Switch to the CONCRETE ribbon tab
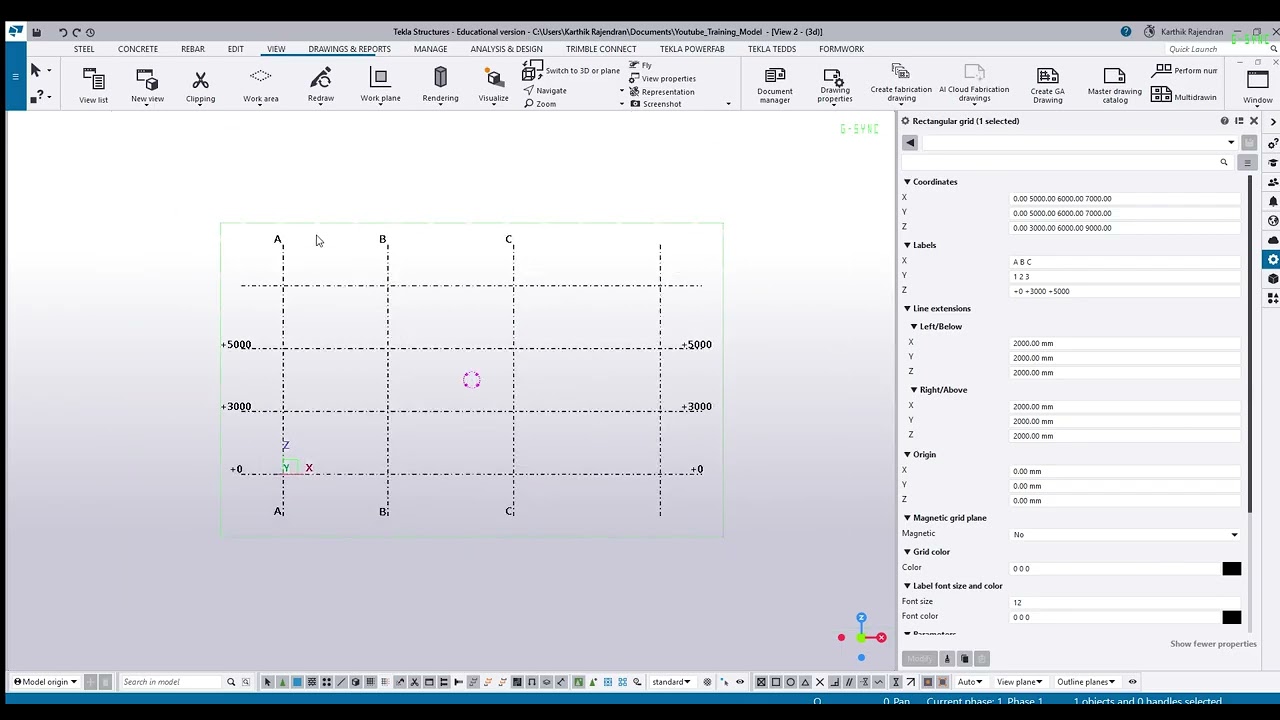1280x720 pixels. 138,49
